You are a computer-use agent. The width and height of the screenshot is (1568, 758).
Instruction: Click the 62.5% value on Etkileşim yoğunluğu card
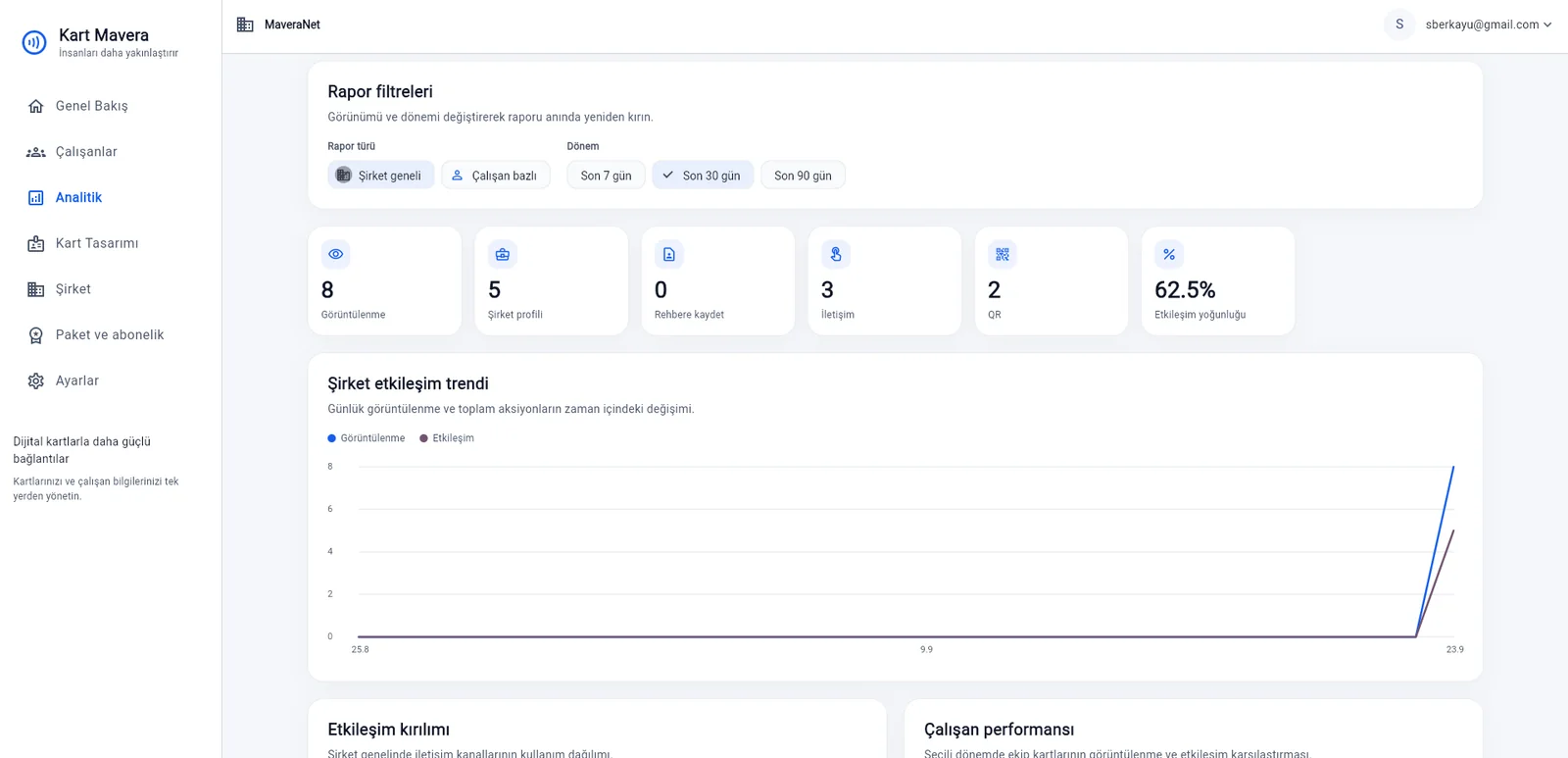click(1185, 290)
